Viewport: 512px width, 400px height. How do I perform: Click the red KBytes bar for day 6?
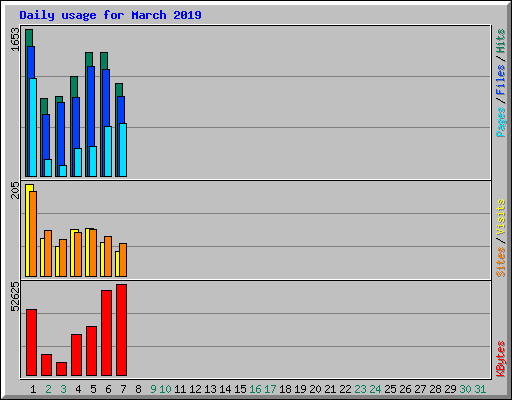106,333
